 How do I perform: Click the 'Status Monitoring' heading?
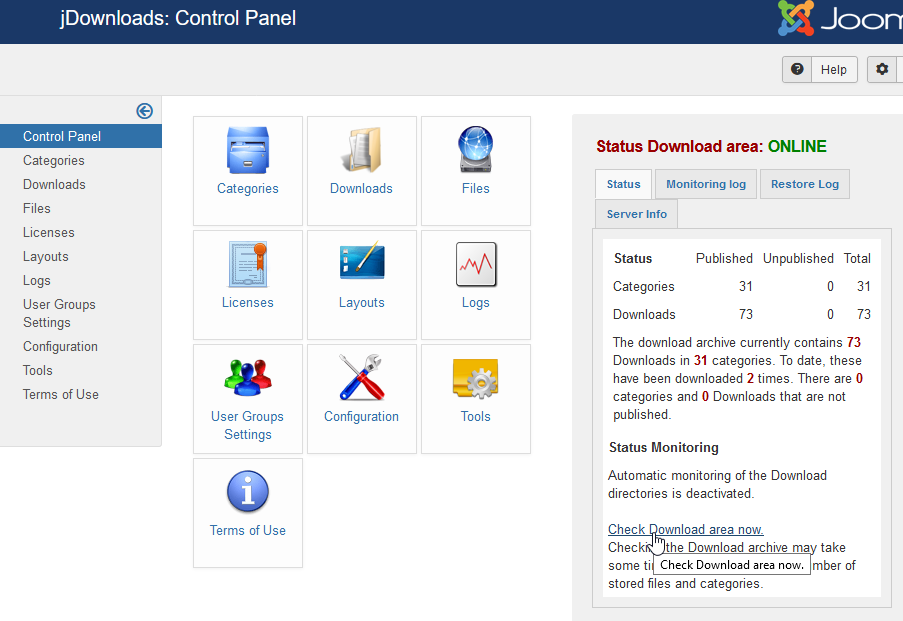[663, 448]
